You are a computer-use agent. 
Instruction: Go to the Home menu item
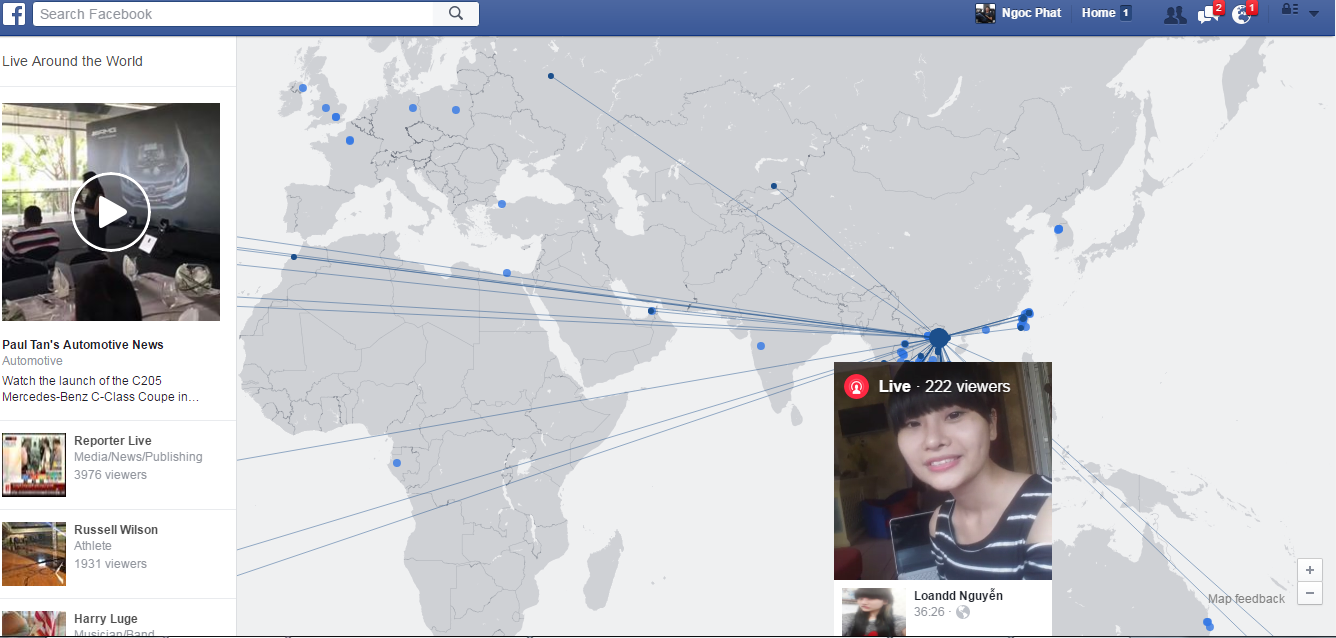coord(1096,13)
